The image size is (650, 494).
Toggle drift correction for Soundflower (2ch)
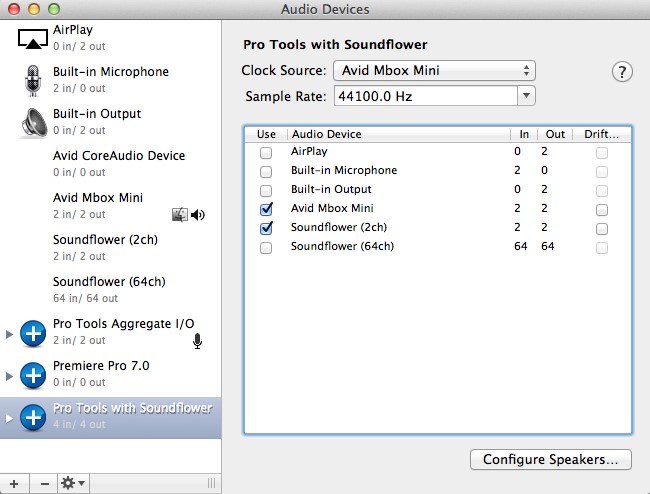pyautogui.click(x=601, y=229)
